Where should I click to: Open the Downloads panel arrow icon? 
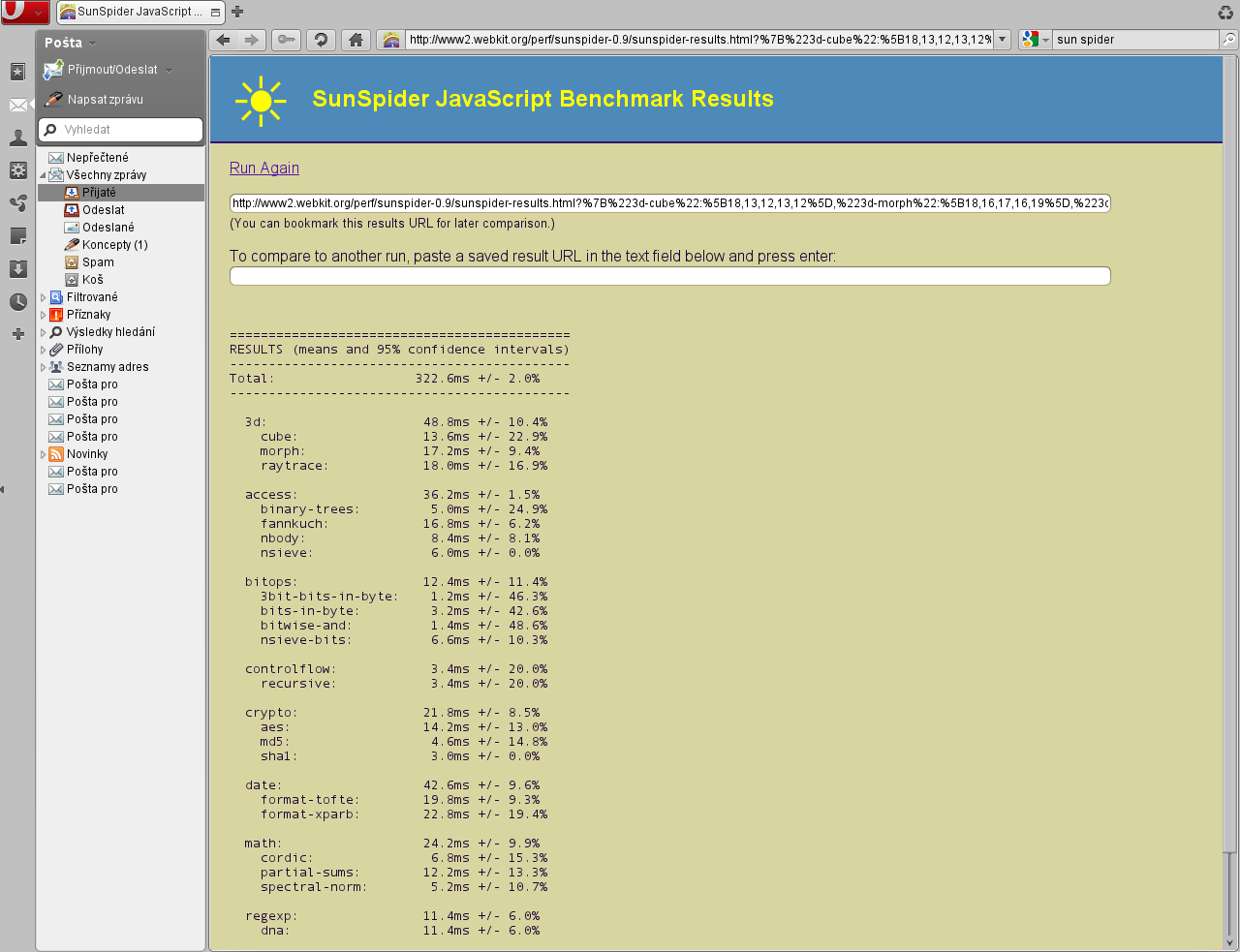pos(17,269)
